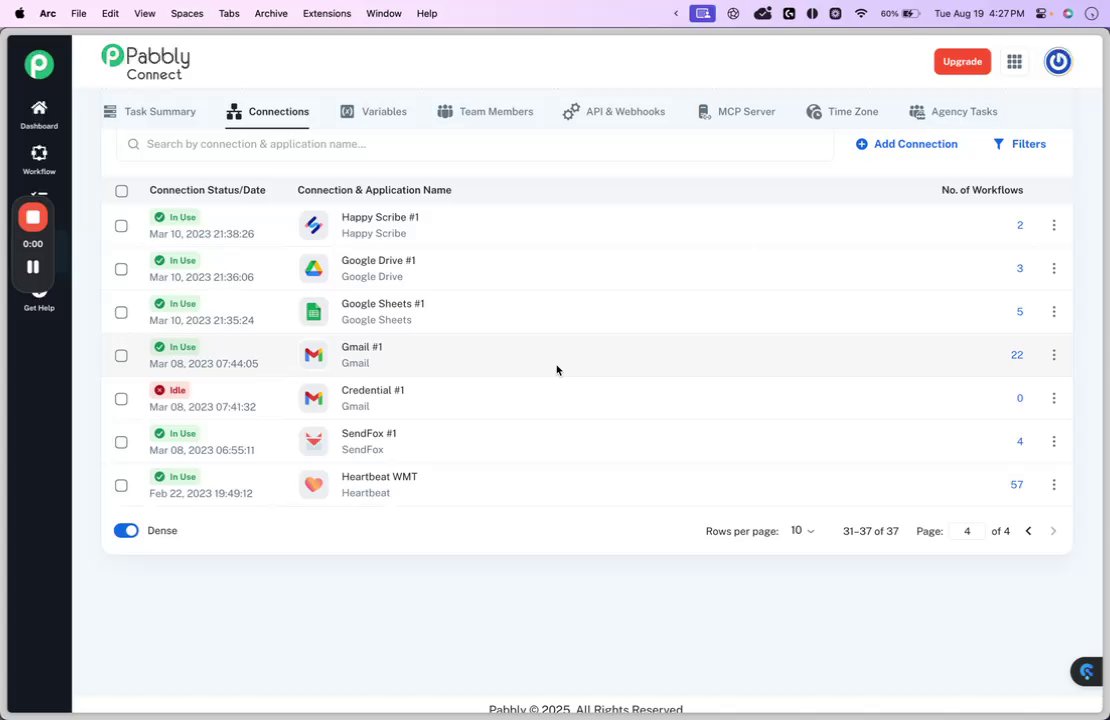Click the Google Drive app icon
The width and height of the screenshot is (1110, 720).
314,268
